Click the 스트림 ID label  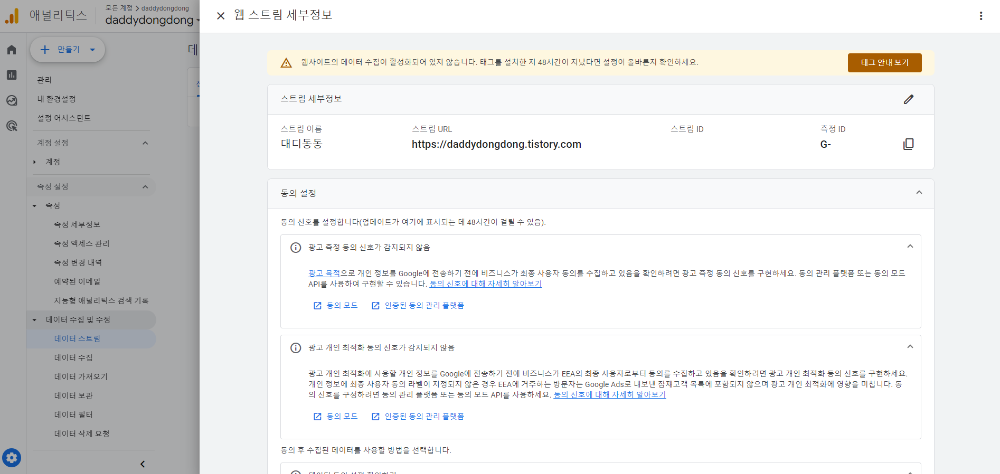(687, 129)
